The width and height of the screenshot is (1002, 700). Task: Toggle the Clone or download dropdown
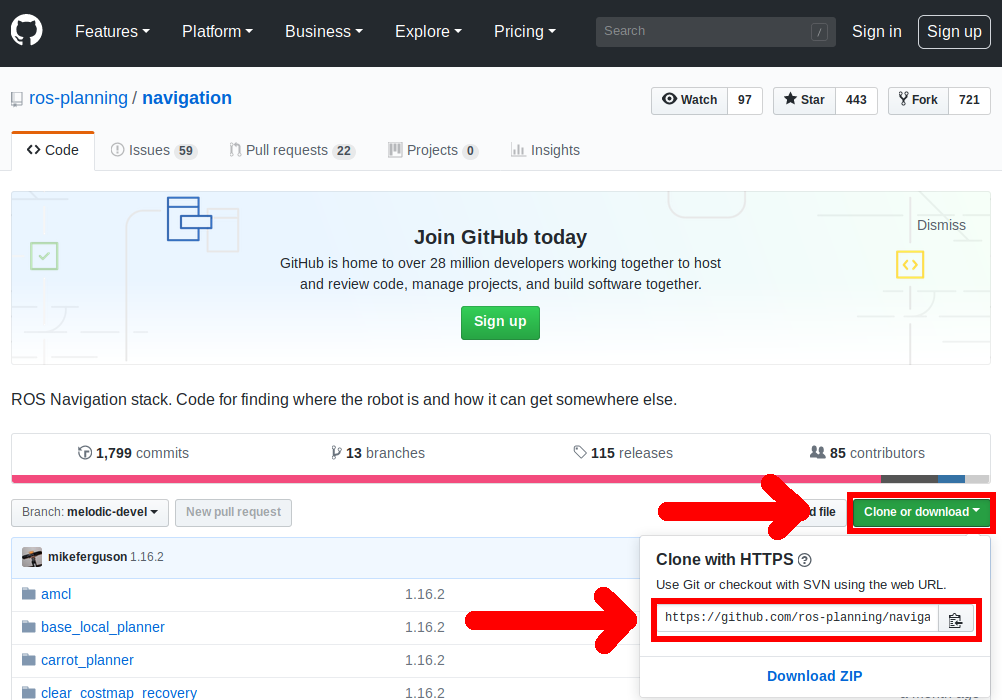click(920, 512)
